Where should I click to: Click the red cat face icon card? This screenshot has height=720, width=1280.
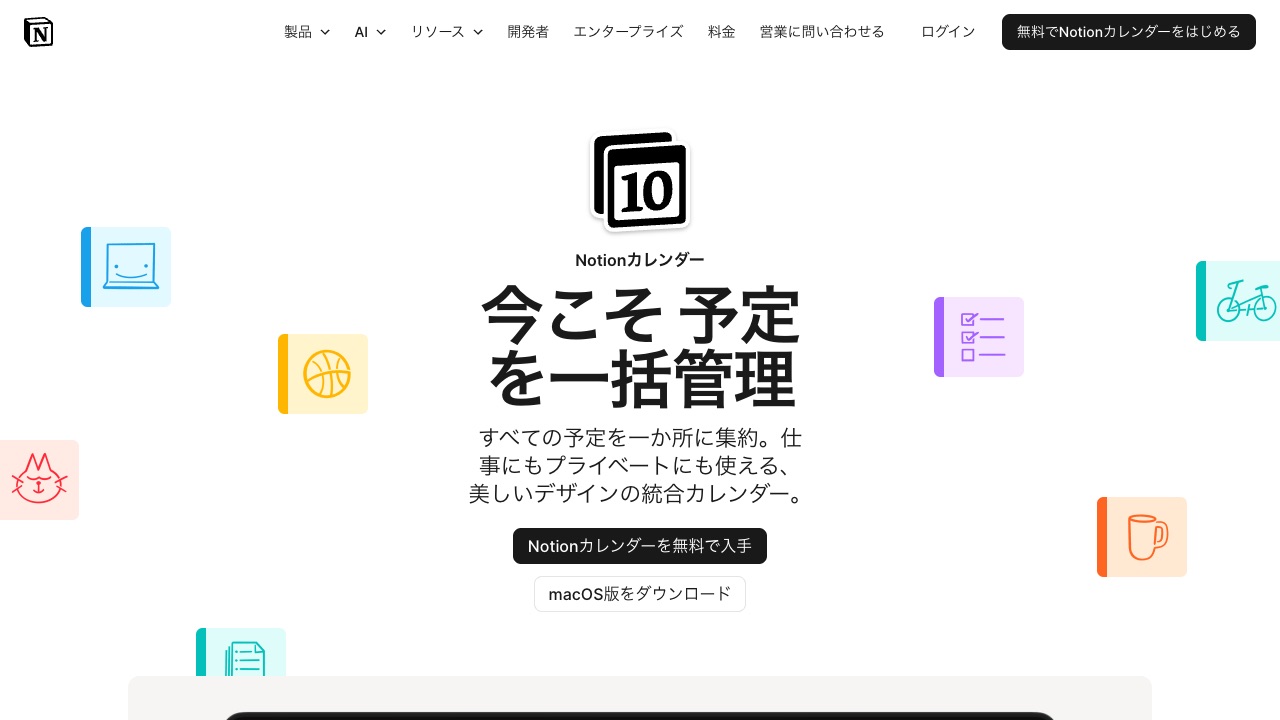click(x=39, y=480)
